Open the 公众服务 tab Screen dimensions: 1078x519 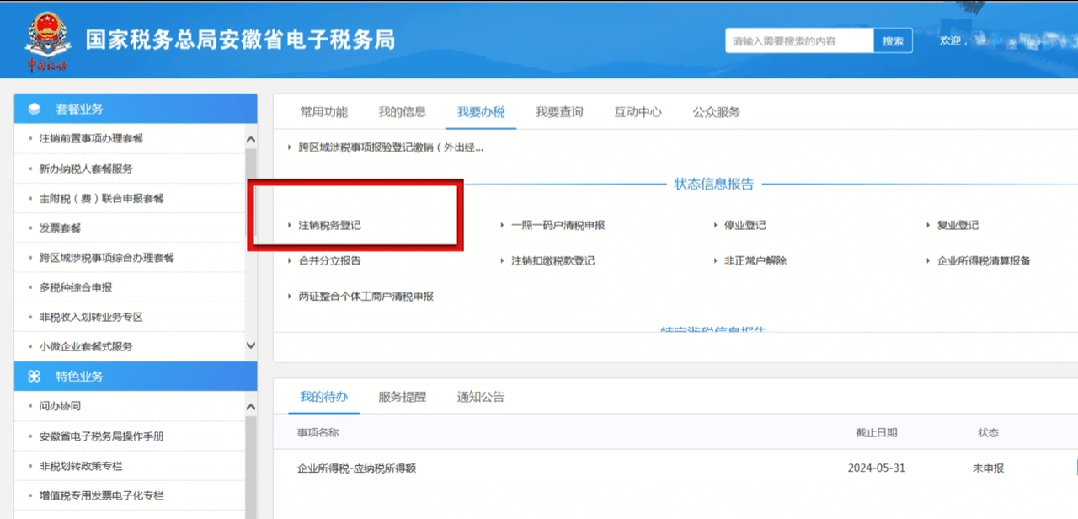[x=716, y=112]
